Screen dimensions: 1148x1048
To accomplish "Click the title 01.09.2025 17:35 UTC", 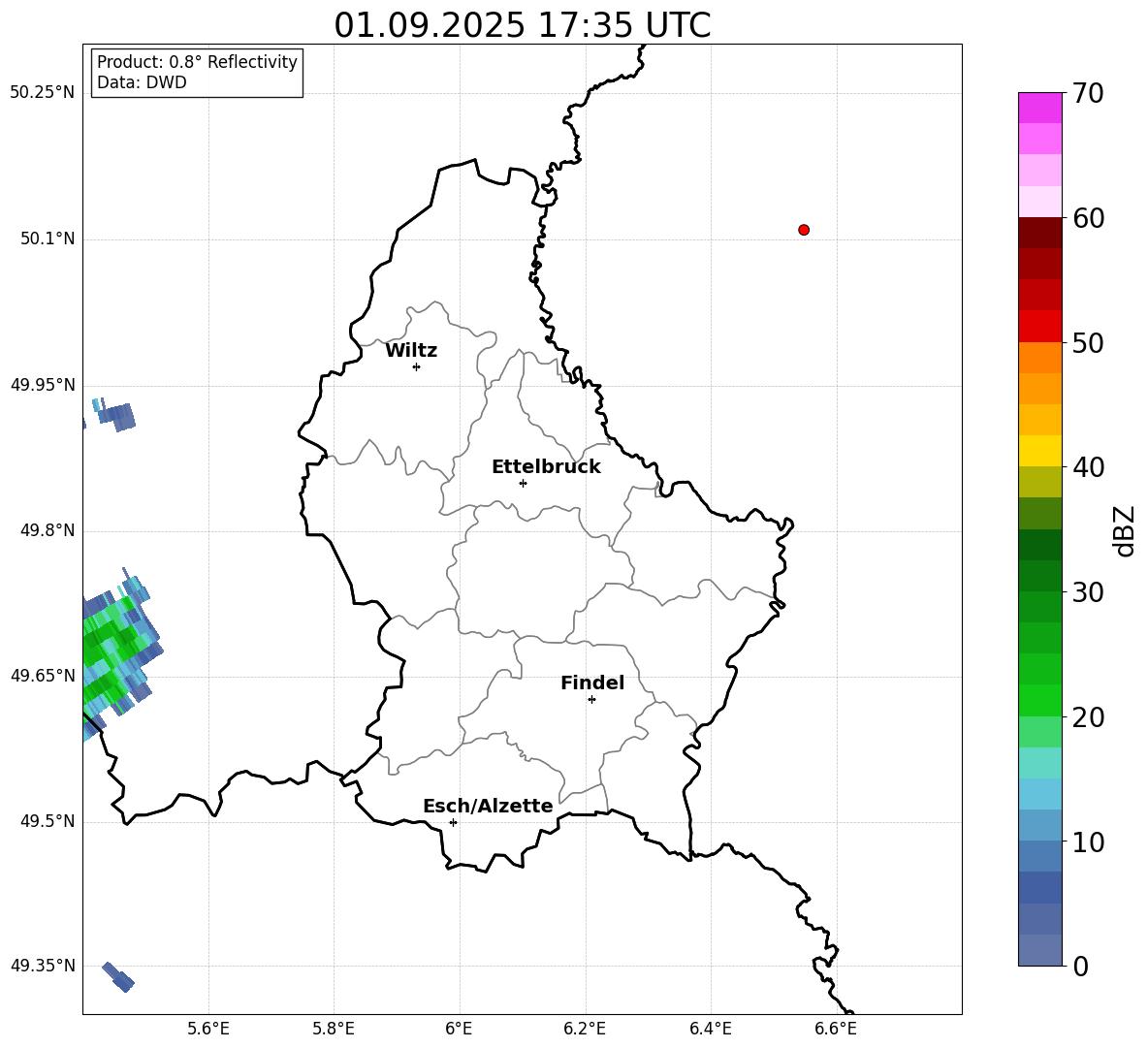I will [523, 25].
